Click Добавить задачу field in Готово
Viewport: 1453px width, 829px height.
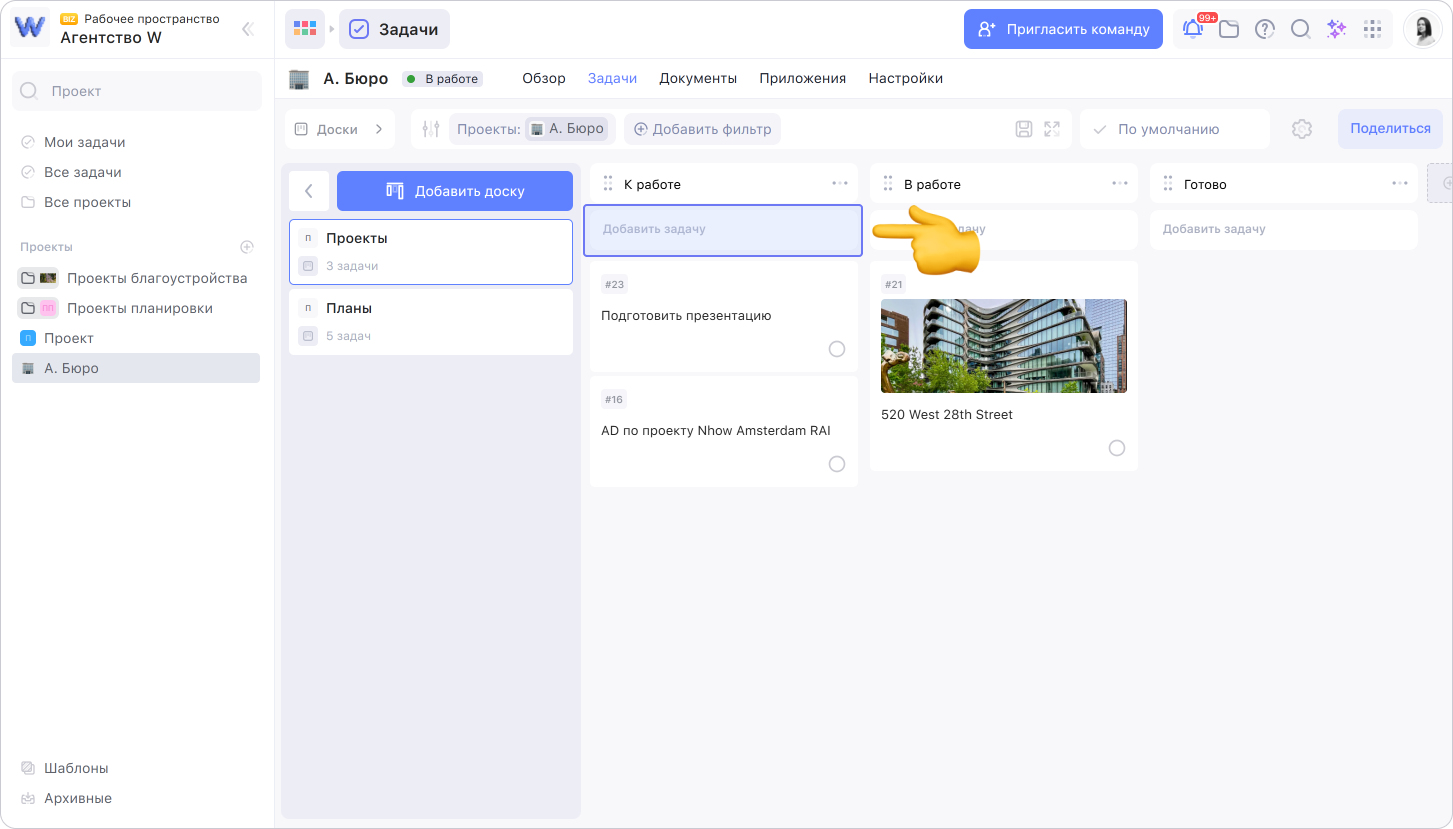coord(1284,230)
